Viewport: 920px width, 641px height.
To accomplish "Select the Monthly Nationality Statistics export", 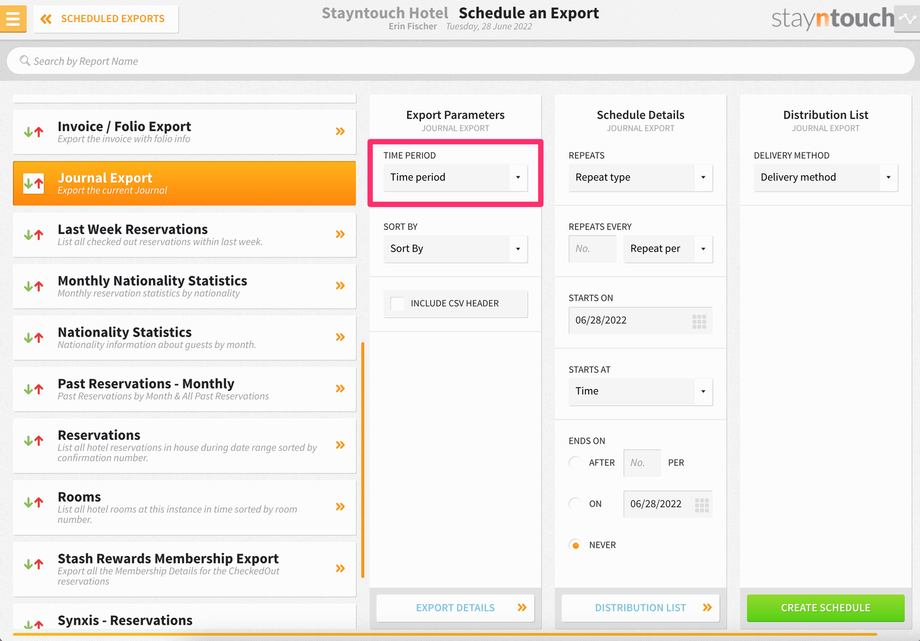I will (x=184, y=286).
